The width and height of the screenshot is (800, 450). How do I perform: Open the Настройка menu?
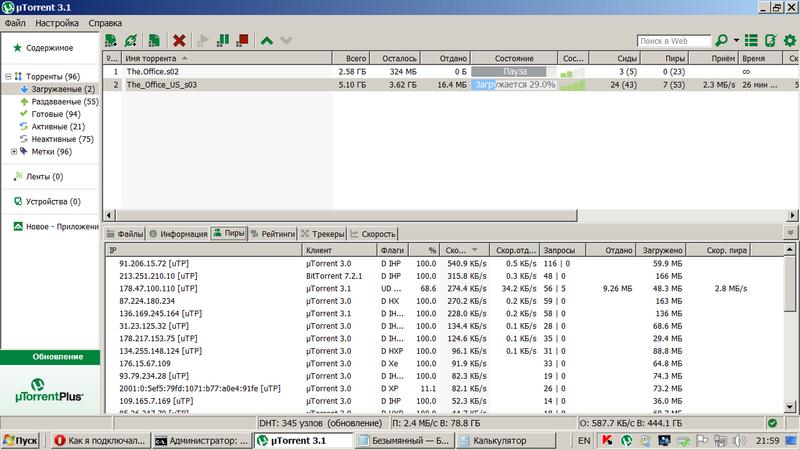(57, 23)
